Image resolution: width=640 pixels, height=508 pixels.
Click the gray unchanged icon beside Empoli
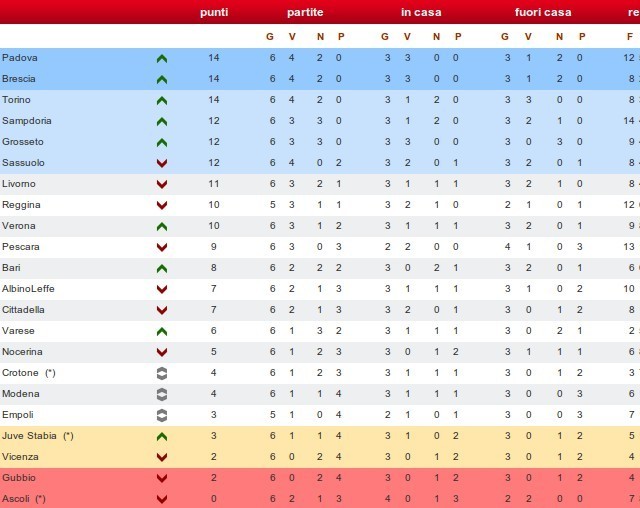pos(162,415)
